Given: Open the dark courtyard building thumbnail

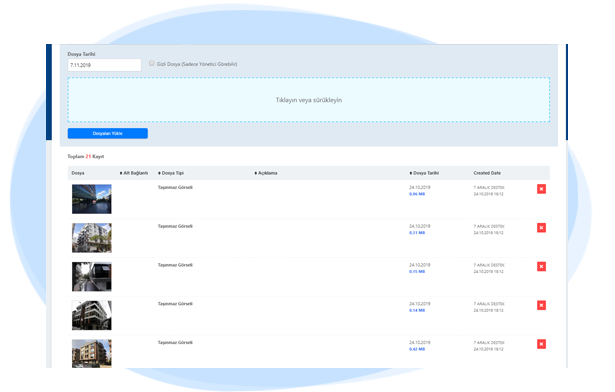Looking at the screenshot, I should tap(92, 277).
